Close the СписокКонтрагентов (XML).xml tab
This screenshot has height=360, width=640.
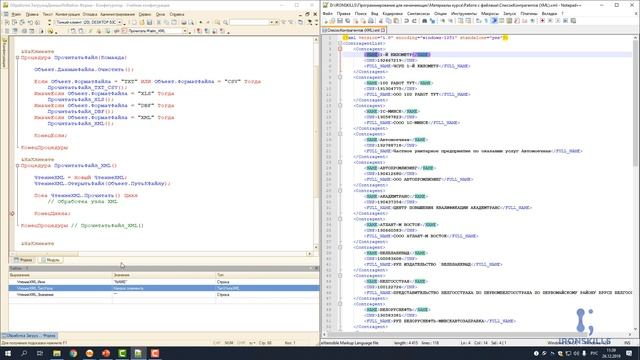click(383, 30)
